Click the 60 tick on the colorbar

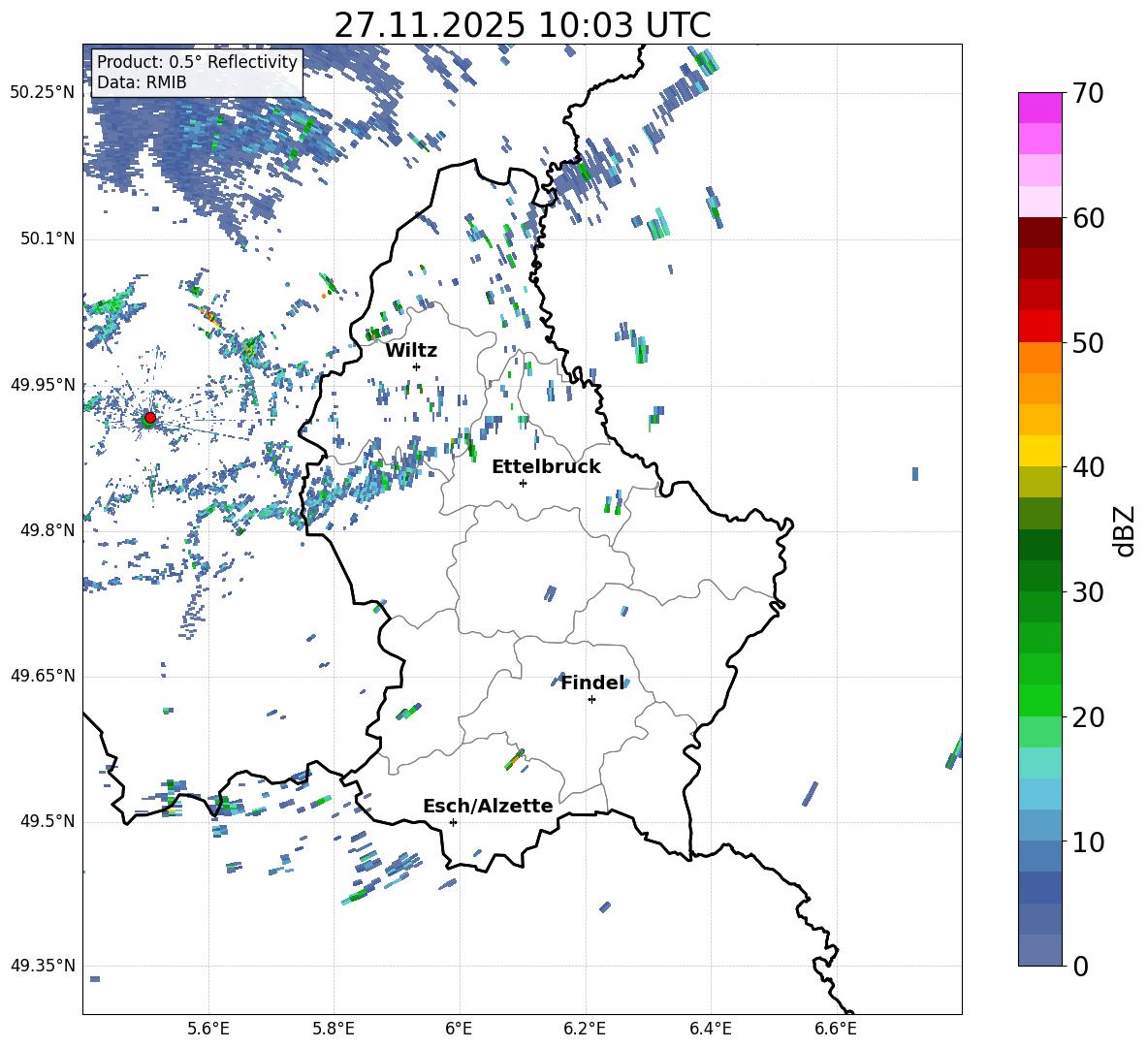coord(1087,218)
